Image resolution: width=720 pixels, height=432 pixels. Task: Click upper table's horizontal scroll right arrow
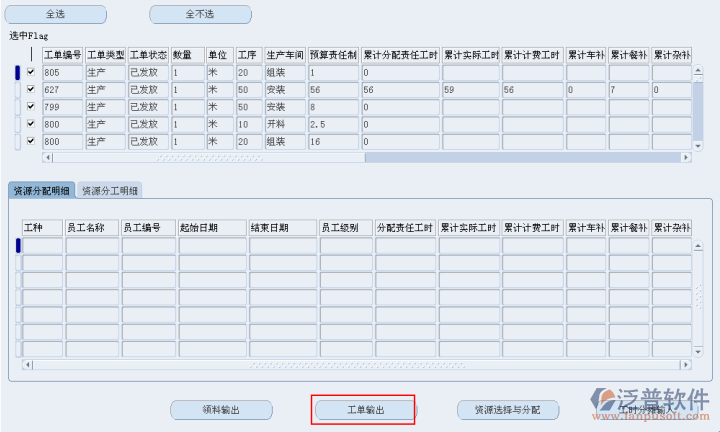coord(684,157)
